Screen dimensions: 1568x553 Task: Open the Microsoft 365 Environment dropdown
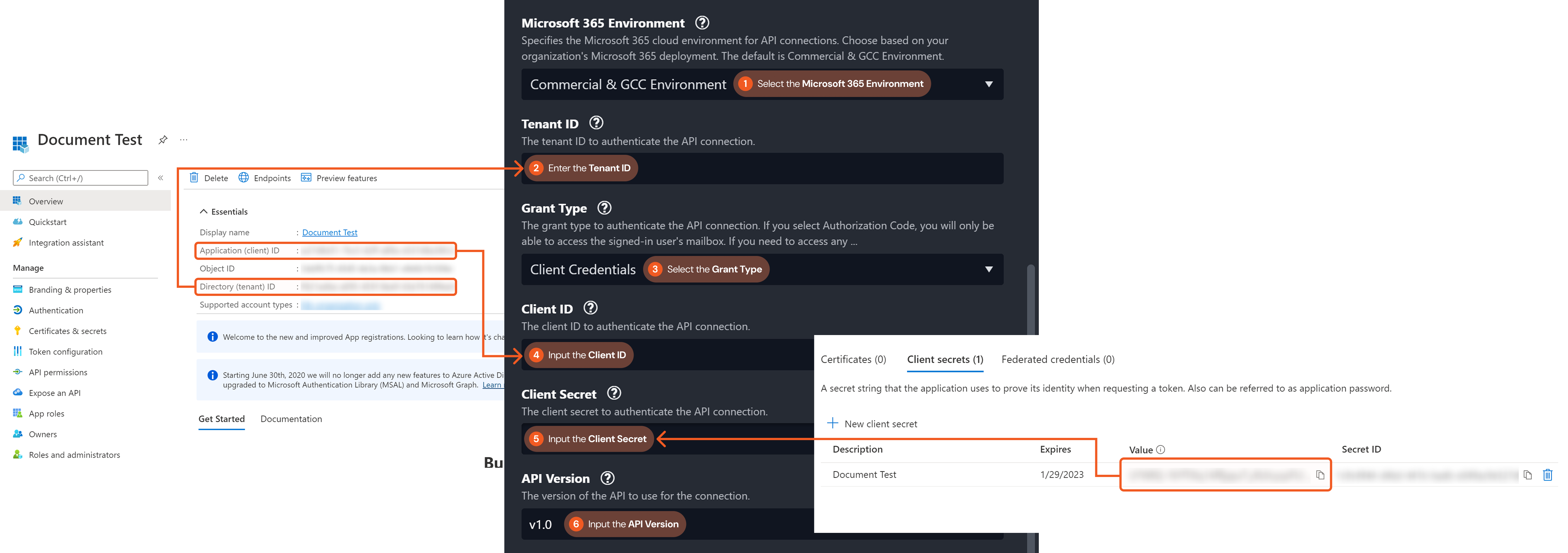coord(989,84)
